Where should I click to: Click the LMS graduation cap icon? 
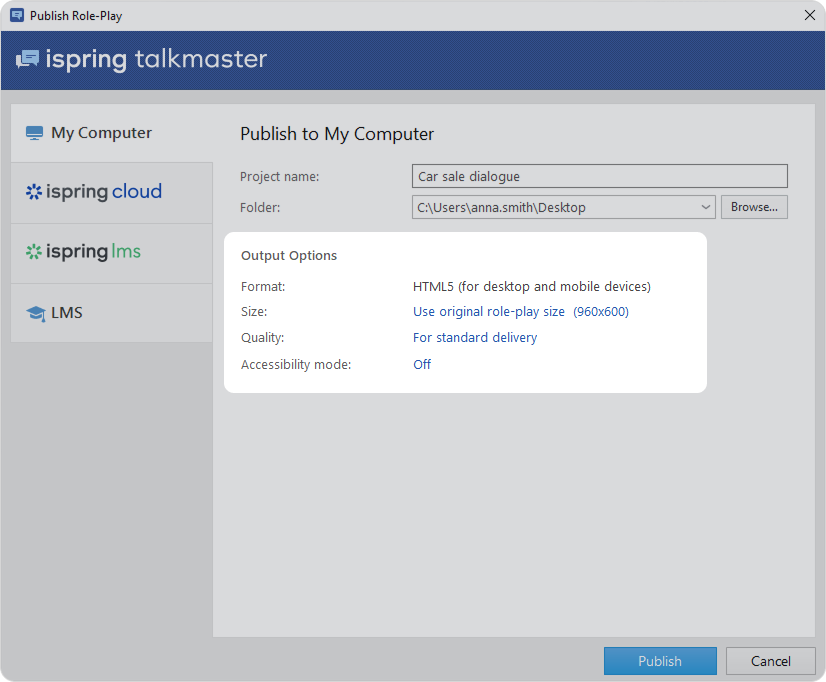(x=36, y=313)
